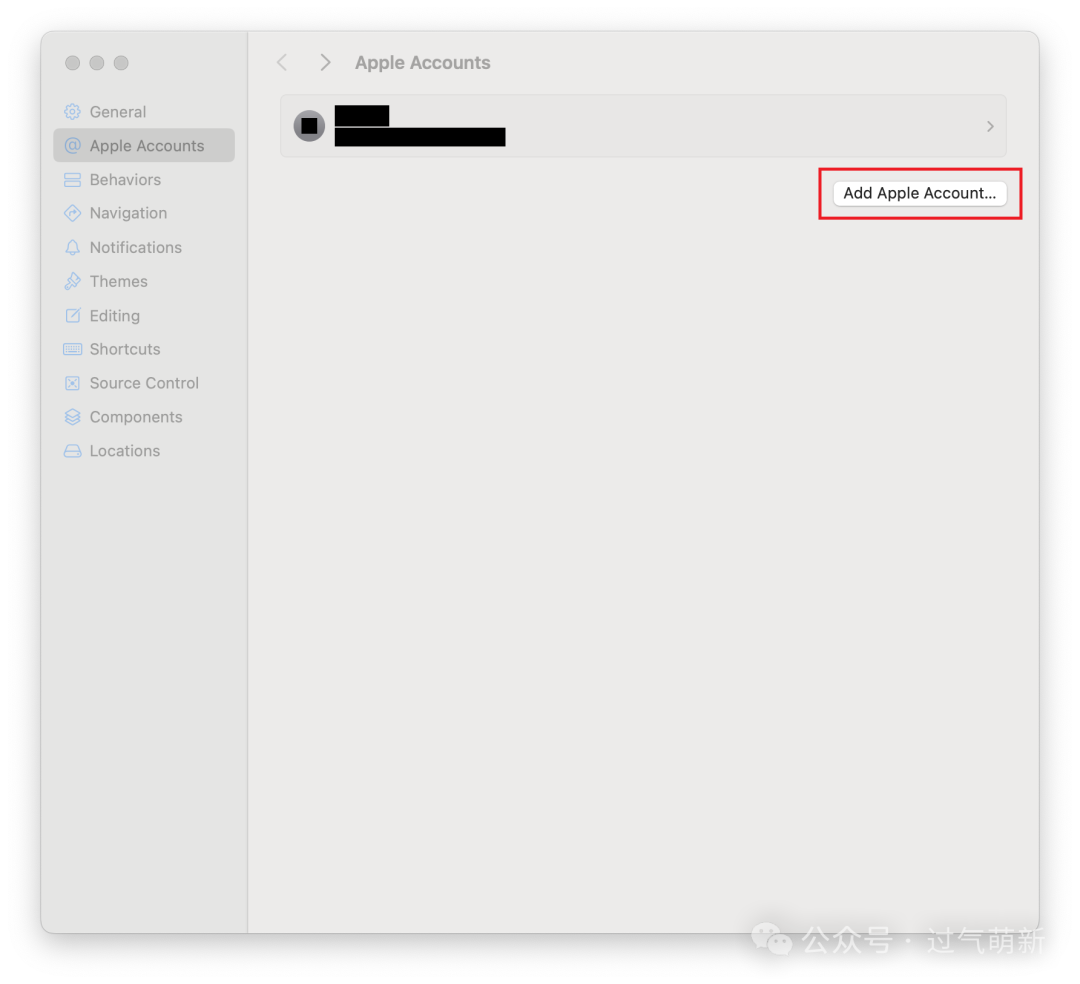Click the Locations drive icon
The width and height of the screenshot is (1080, 984).
pyautogui.click(x=72, y=451)
